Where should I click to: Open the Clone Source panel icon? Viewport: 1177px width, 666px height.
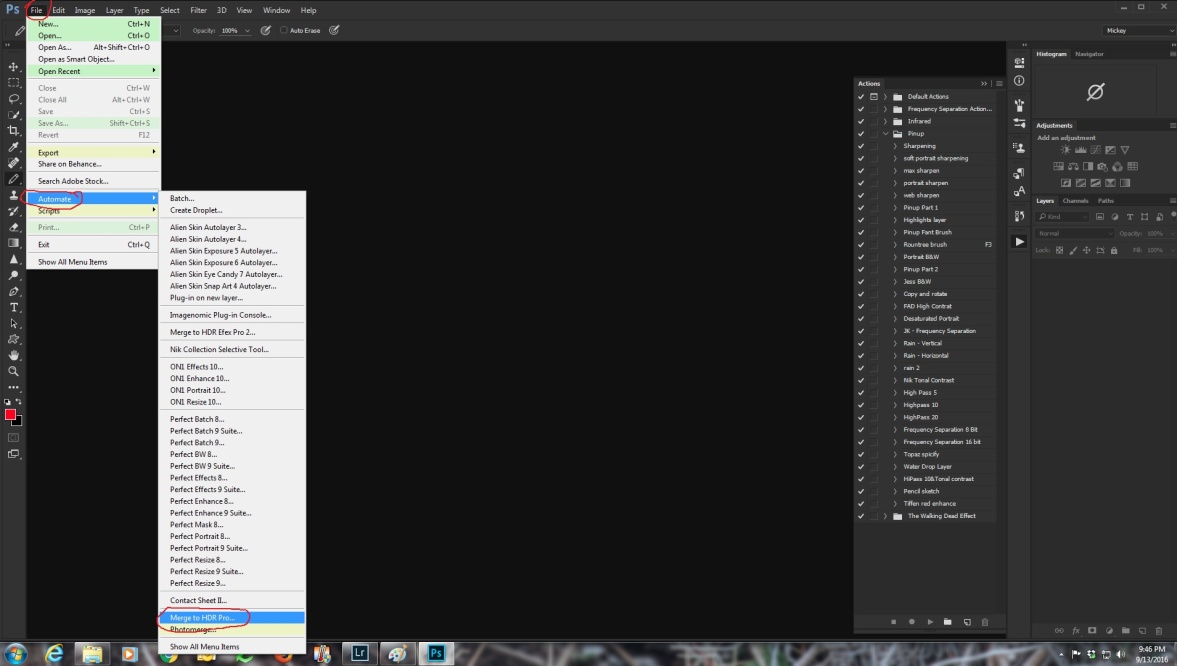(1019, 148)
